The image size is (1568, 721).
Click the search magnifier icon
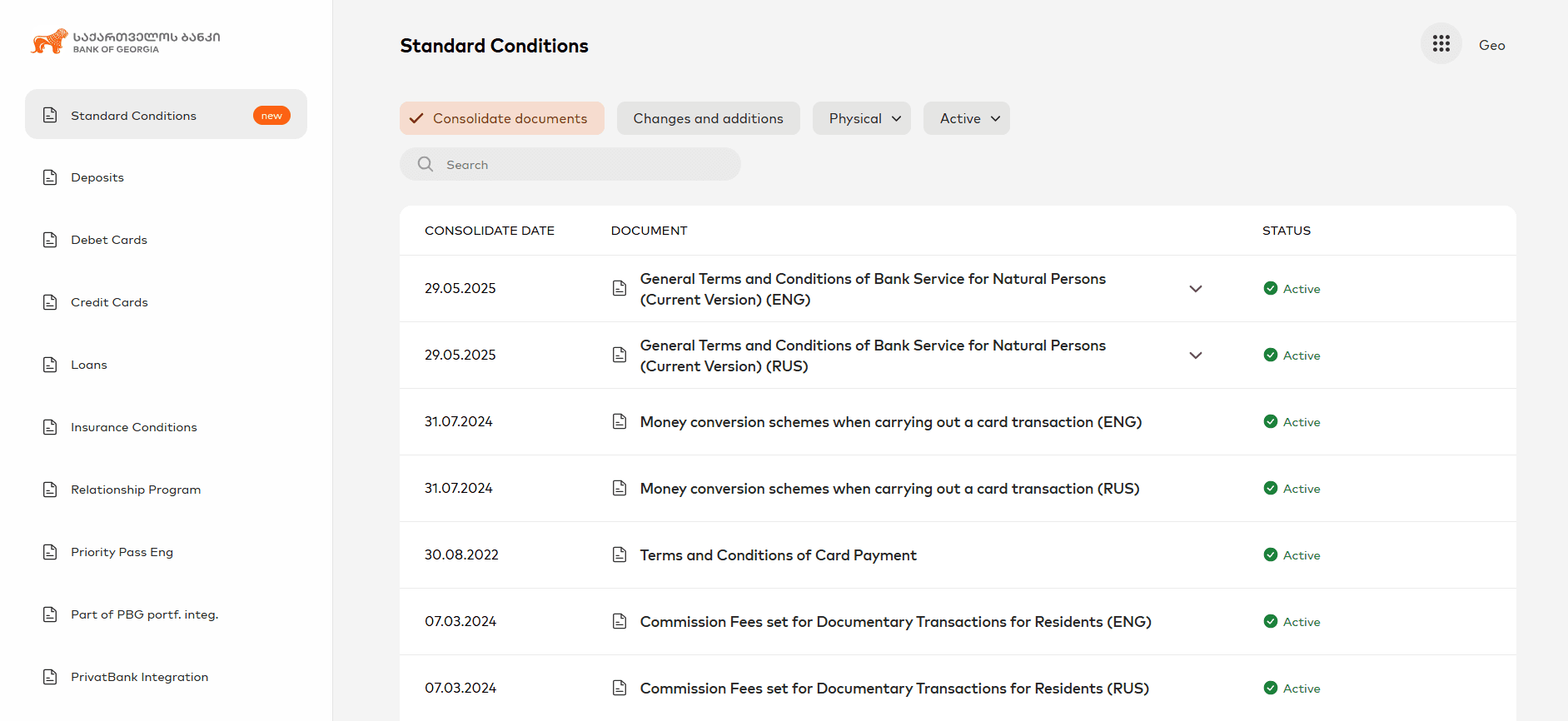click(x=426, y=164)
